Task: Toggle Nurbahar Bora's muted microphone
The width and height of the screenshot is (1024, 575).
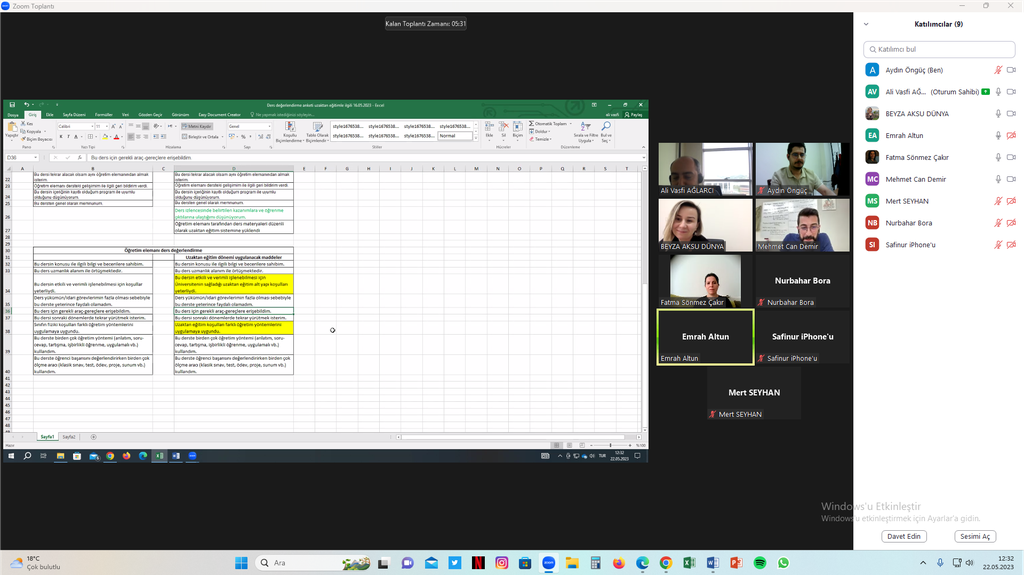Action: point(997,223)
